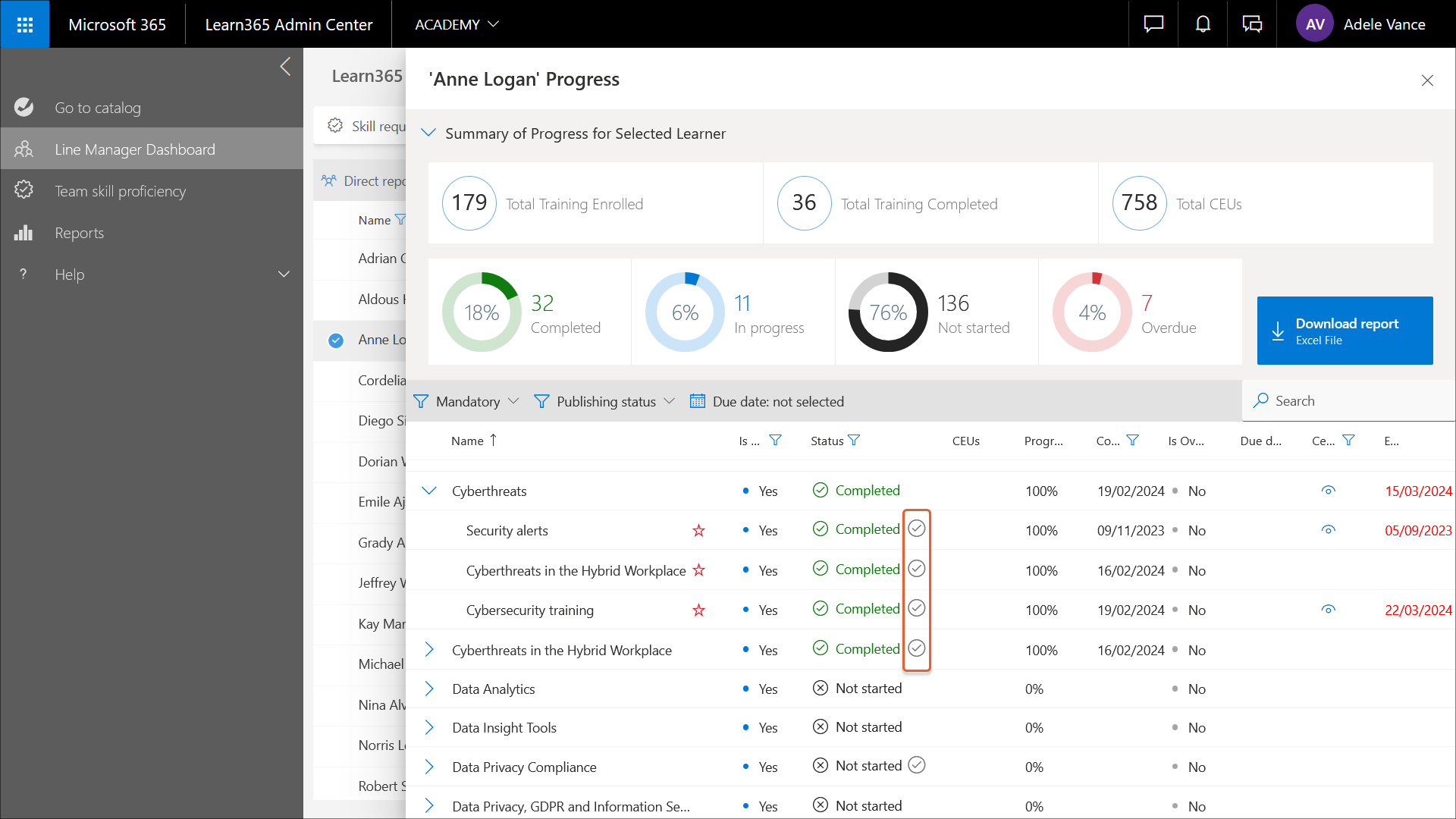The image size is (1456, 819).
Task: Expand the Data Analytics row
Action: click(x=429, y=689)
